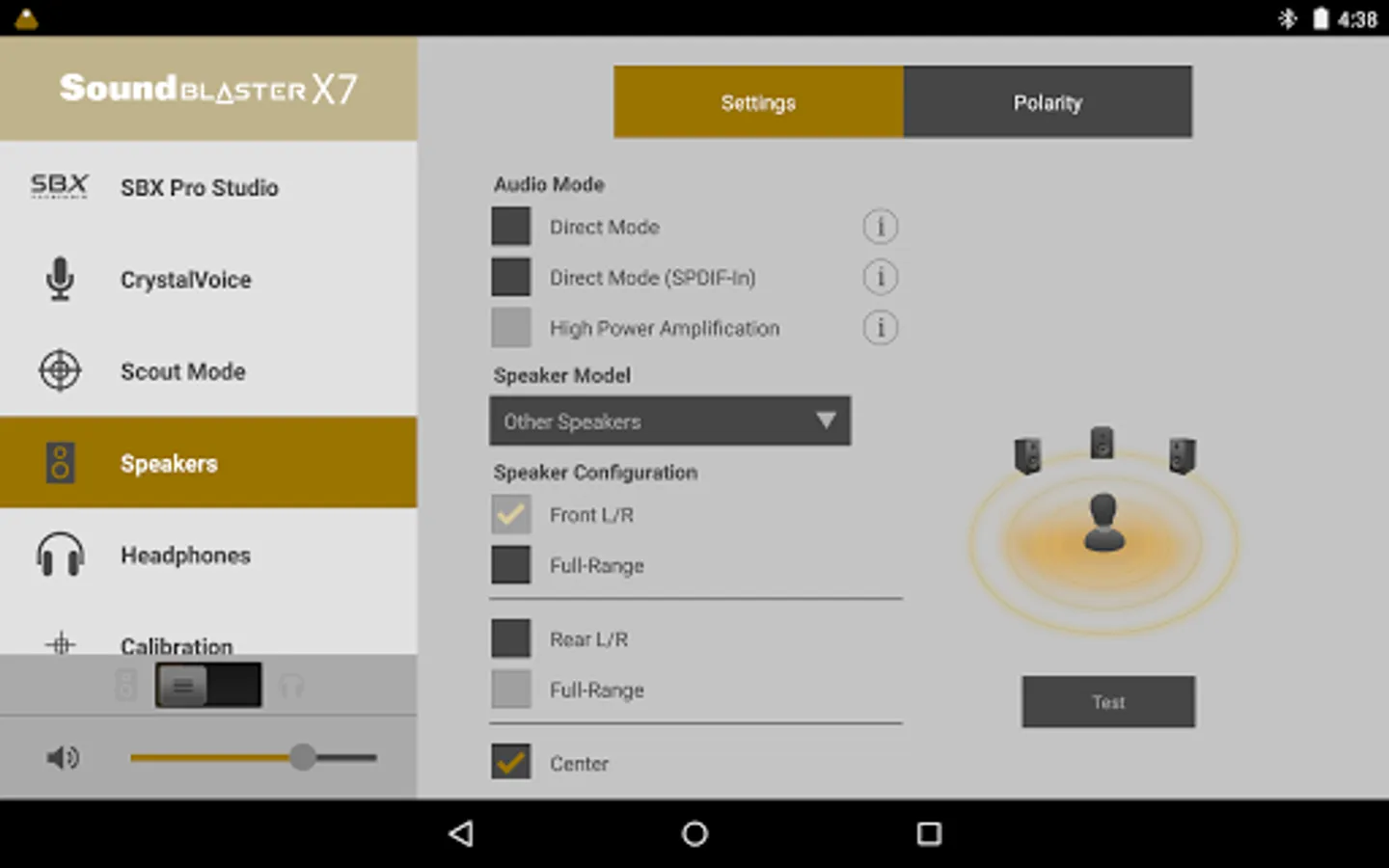Tap the Android back navigation button

tap(462, 833)
